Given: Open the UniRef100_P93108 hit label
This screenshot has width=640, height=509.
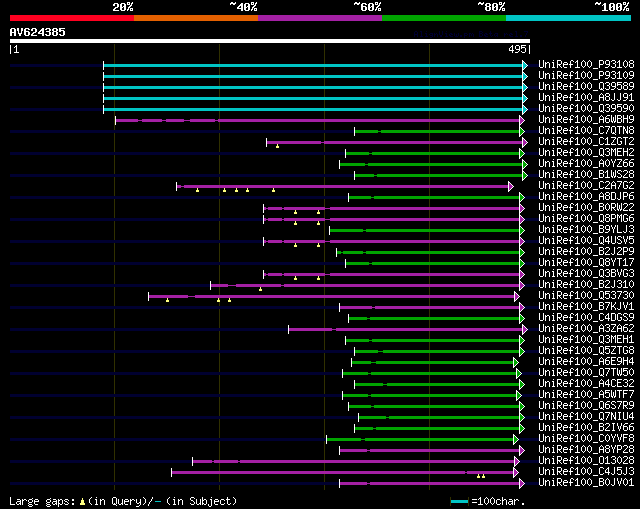Looking at the screenshot, I should click(586, 64).
